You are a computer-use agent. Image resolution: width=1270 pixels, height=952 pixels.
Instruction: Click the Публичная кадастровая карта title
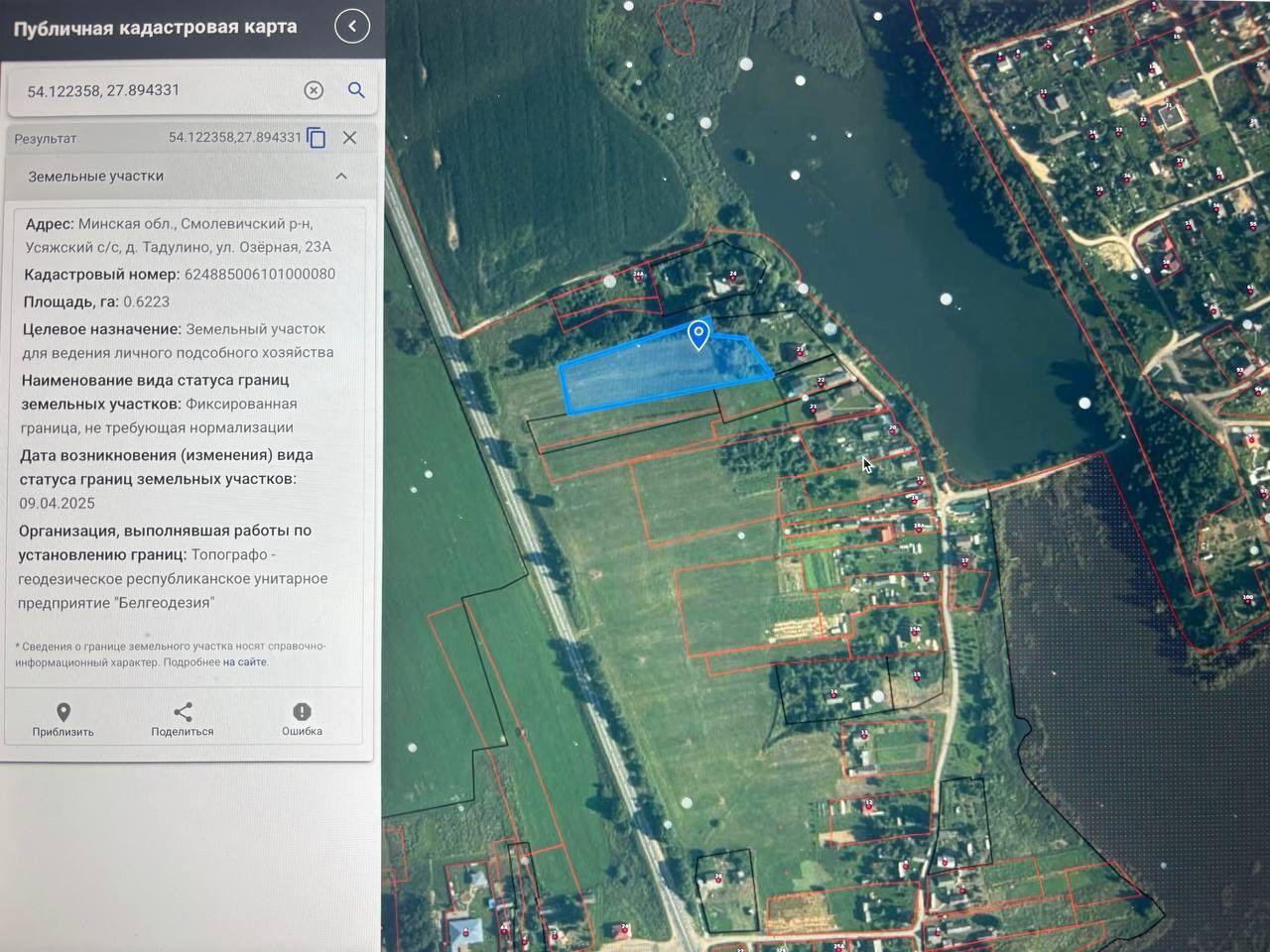[155, 27]
